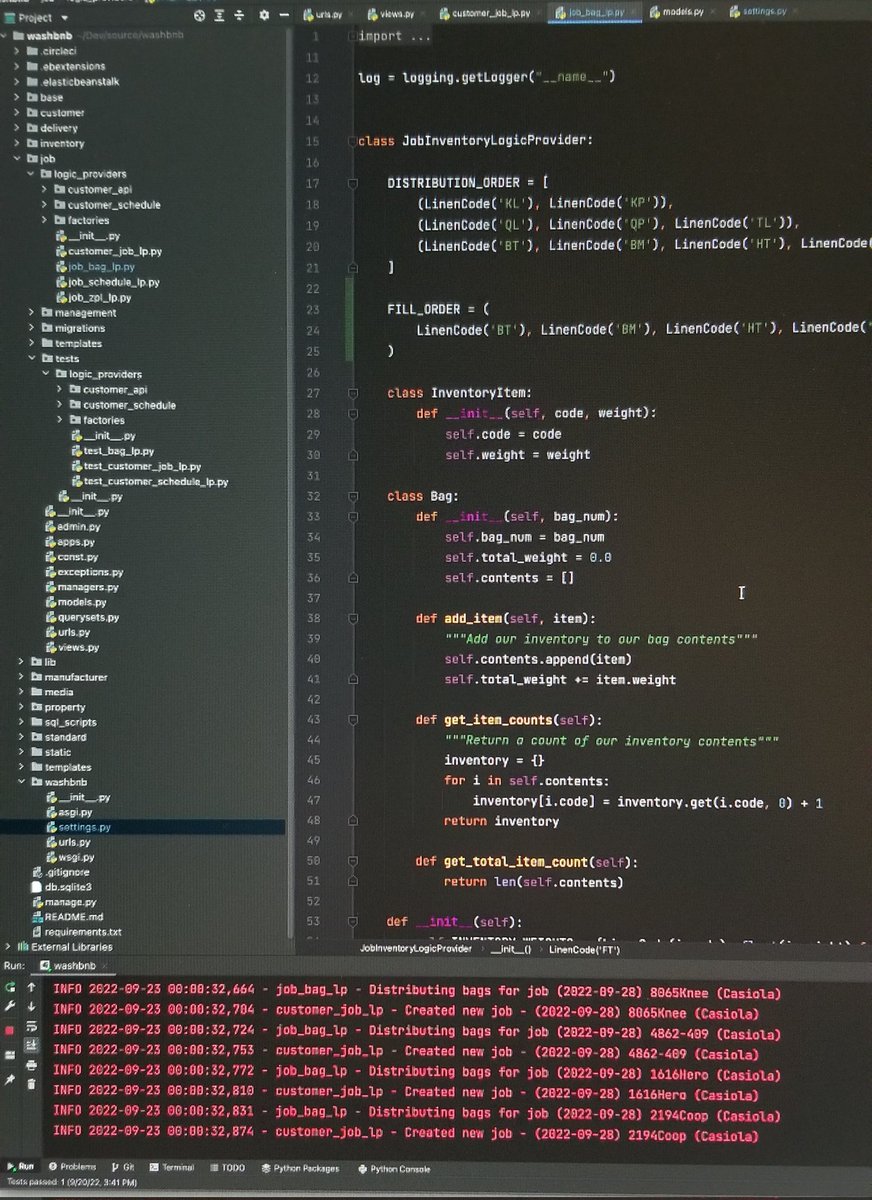Screen dimensions: 872x1200
Task: Switch to the settings.py editor tab
Action: 758,14
